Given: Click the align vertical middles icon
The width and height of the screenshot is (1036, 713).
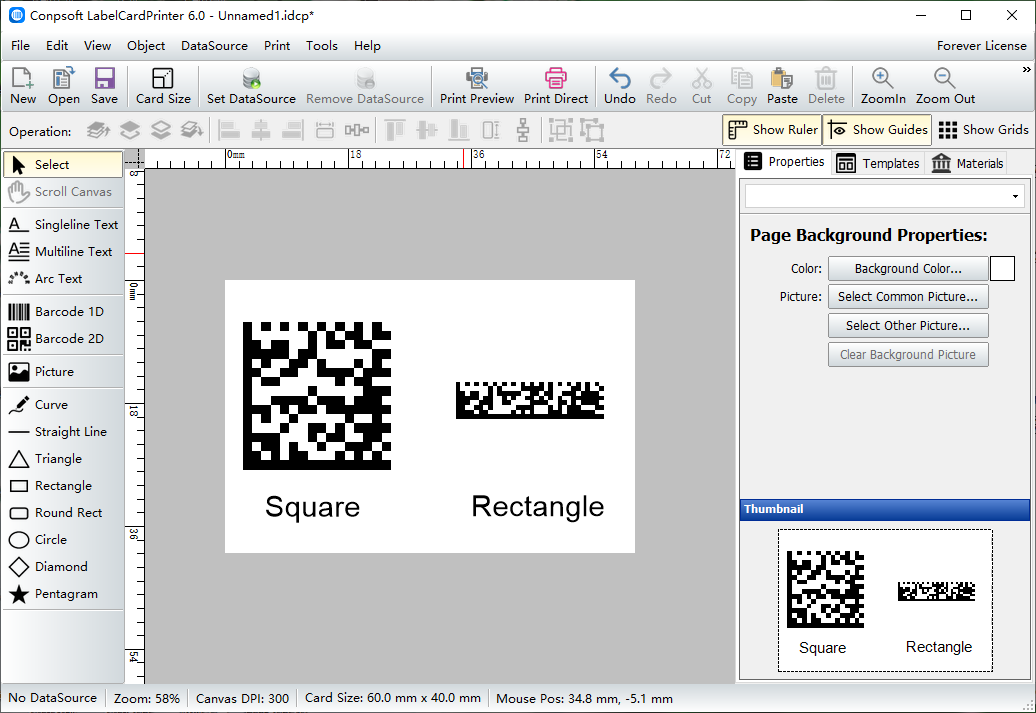Looking at the screenshot, I should tap(427, 130).
